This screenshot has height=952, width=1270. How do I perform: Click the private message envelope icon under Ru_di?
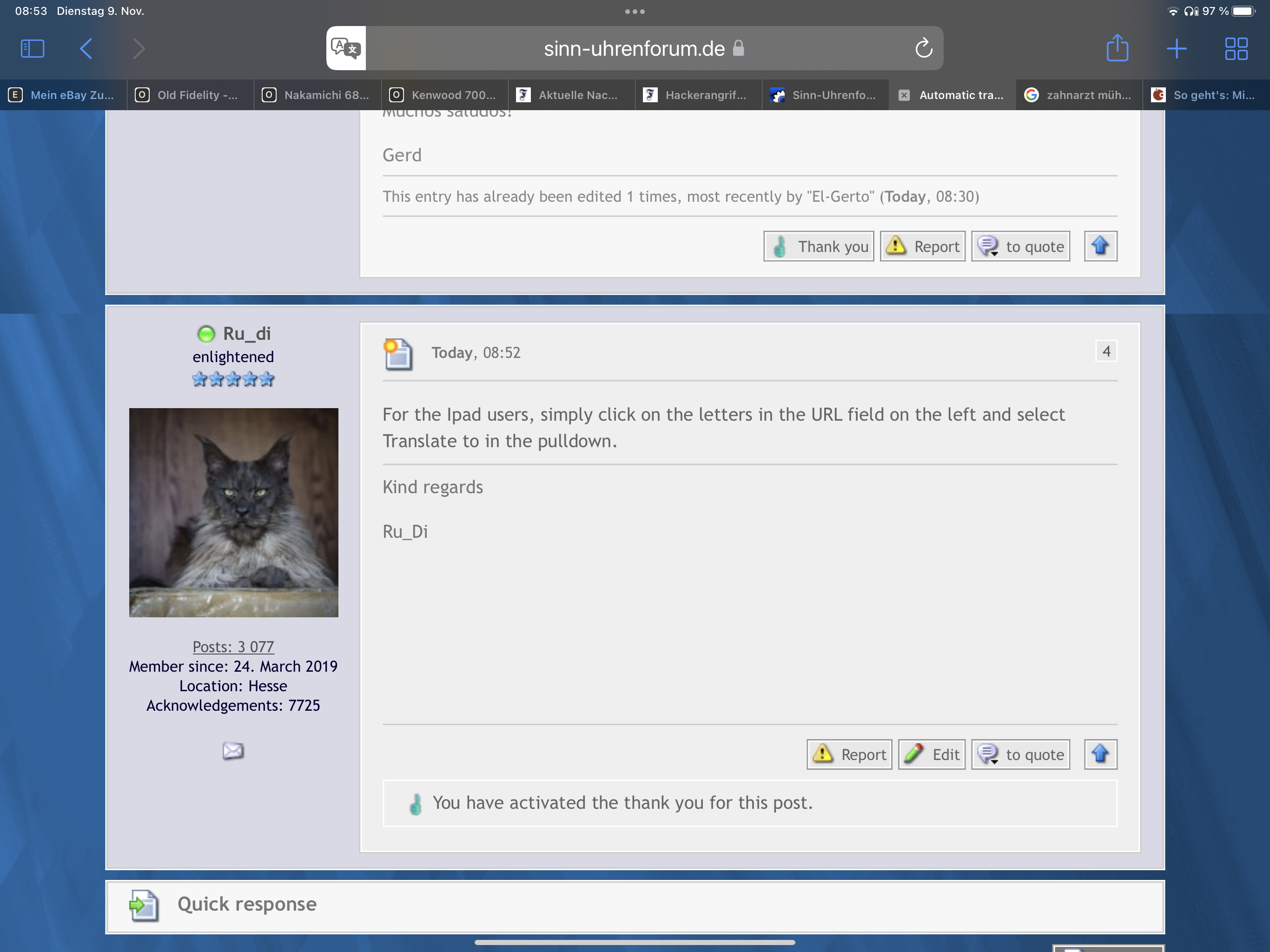click(233, 750)
